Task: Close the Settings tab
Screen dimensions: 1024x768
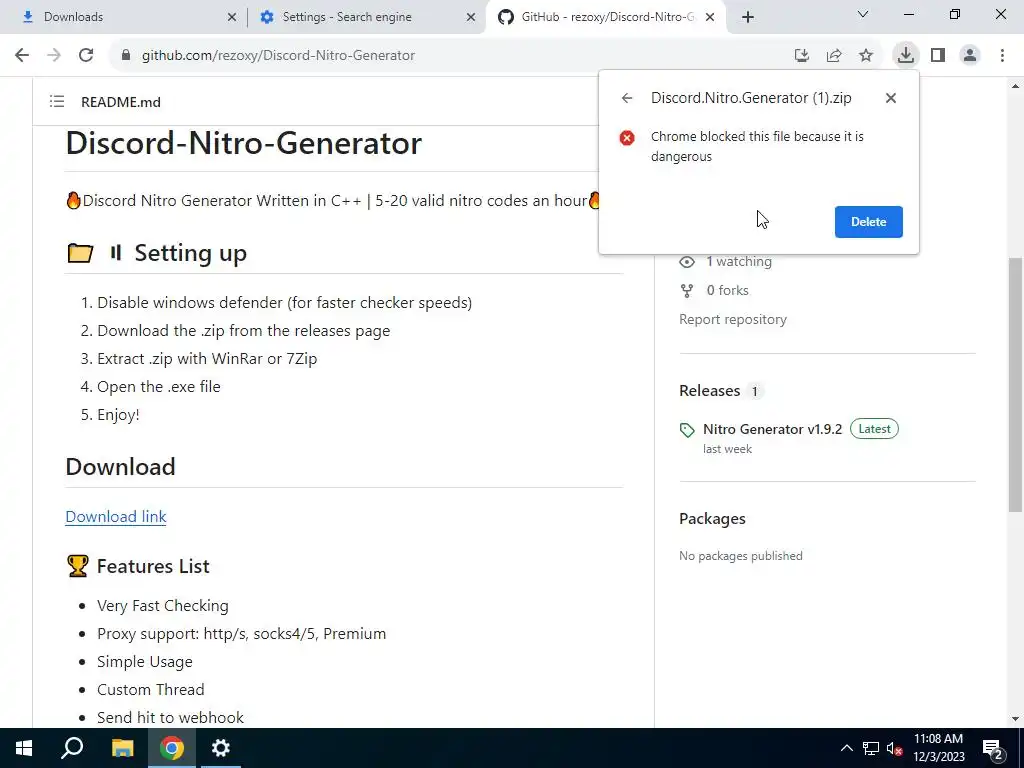Action: 471,17
